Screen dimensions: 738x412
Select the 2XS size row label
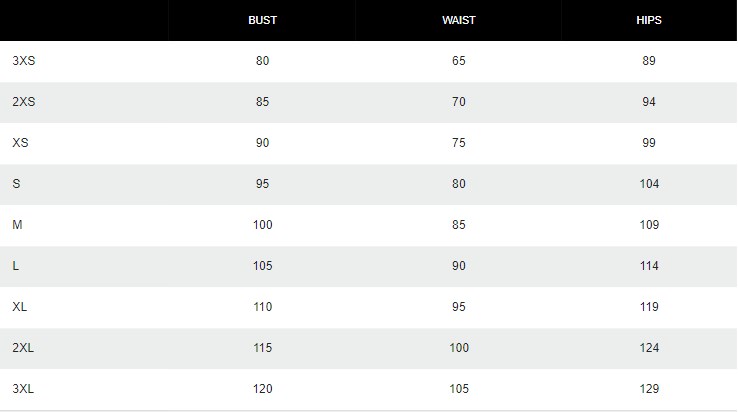[x=24, y=102]
